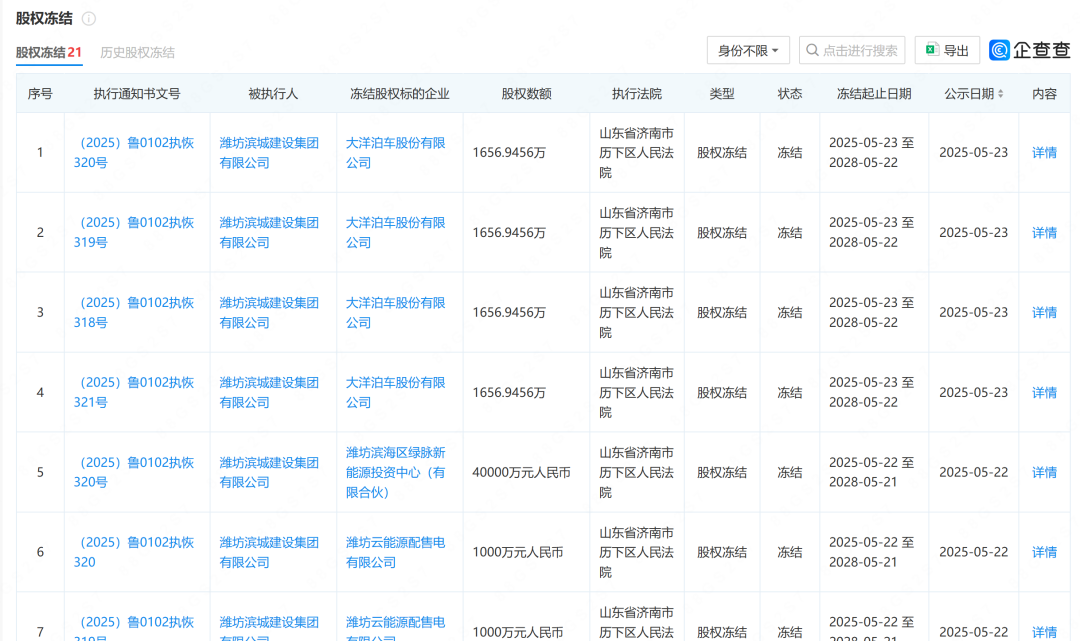The image size is (1080, 641).
Task: Click 40000万元人民币 amount cell
Action: (x=521, y=472)
